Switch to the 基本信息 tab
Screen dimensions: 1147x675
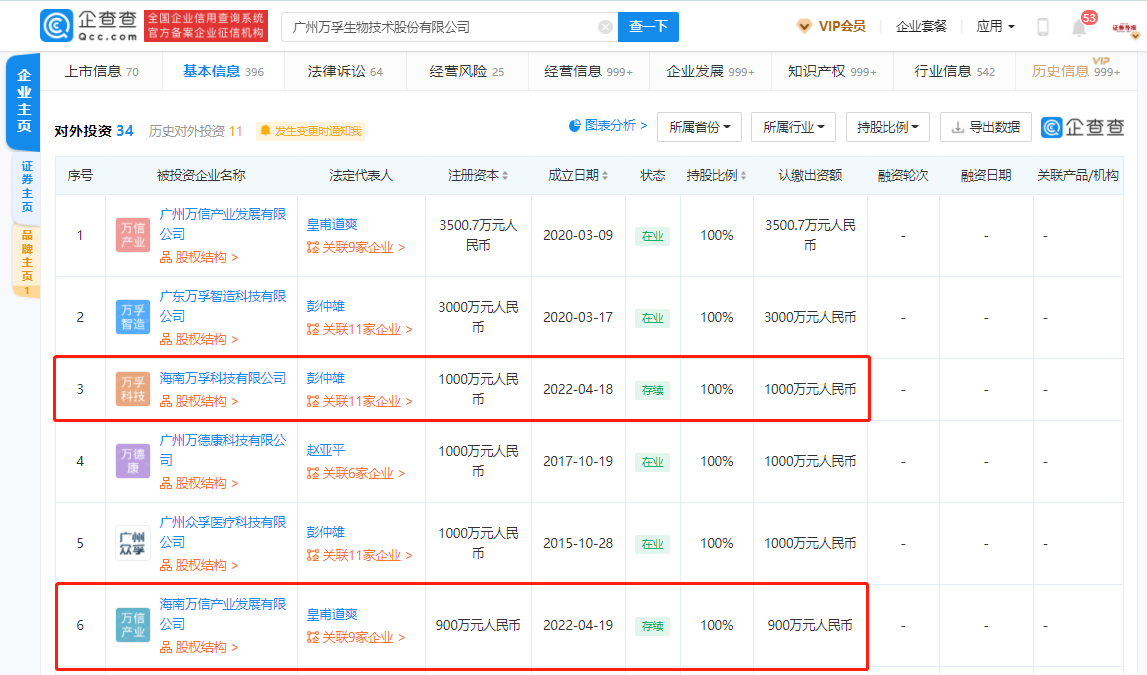223,71
